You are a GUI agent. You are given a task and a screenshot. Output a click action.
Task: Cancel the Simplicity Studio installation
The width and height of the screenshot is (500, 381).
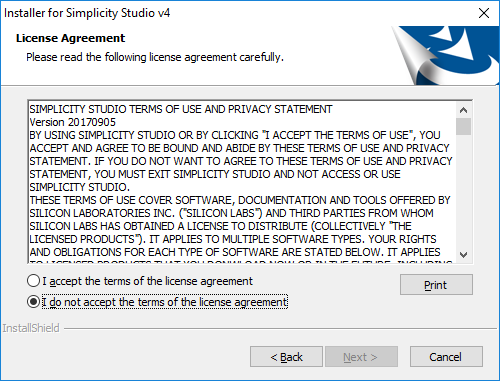click(446, 357)
